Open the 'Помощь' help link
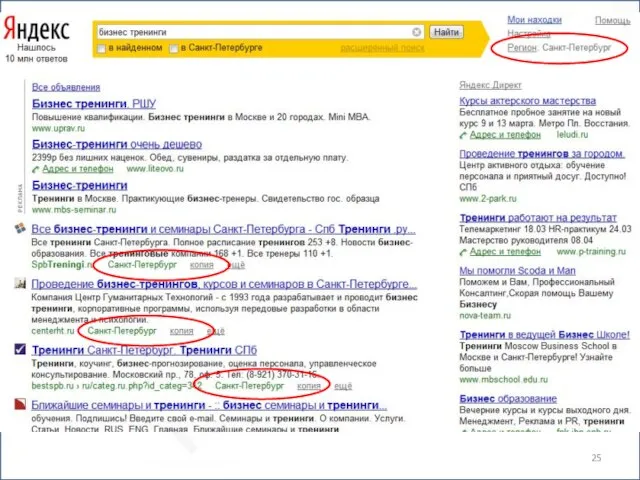The width and height of the screenshot is (640, 480). (612, 20)
